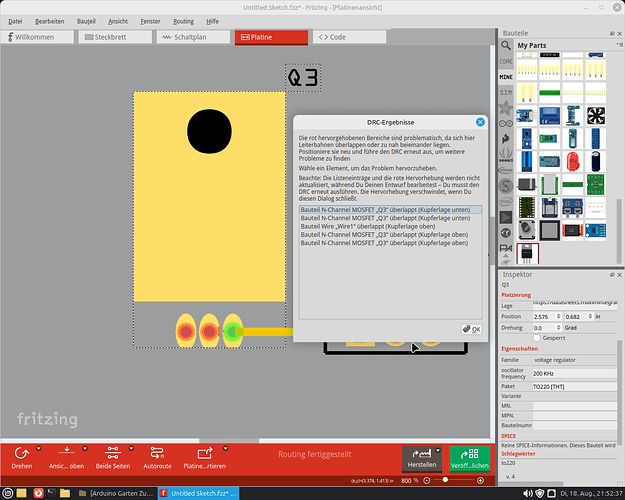
Task: Open the Bearbeiten menu
Action: [x=49, y=21]
